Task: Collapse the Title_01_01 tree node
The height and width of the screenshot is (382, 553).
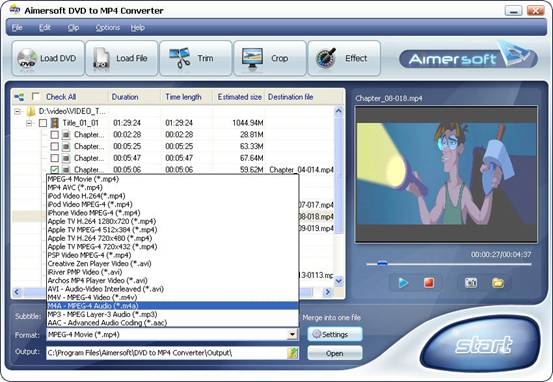Action: tap(30, 123)
